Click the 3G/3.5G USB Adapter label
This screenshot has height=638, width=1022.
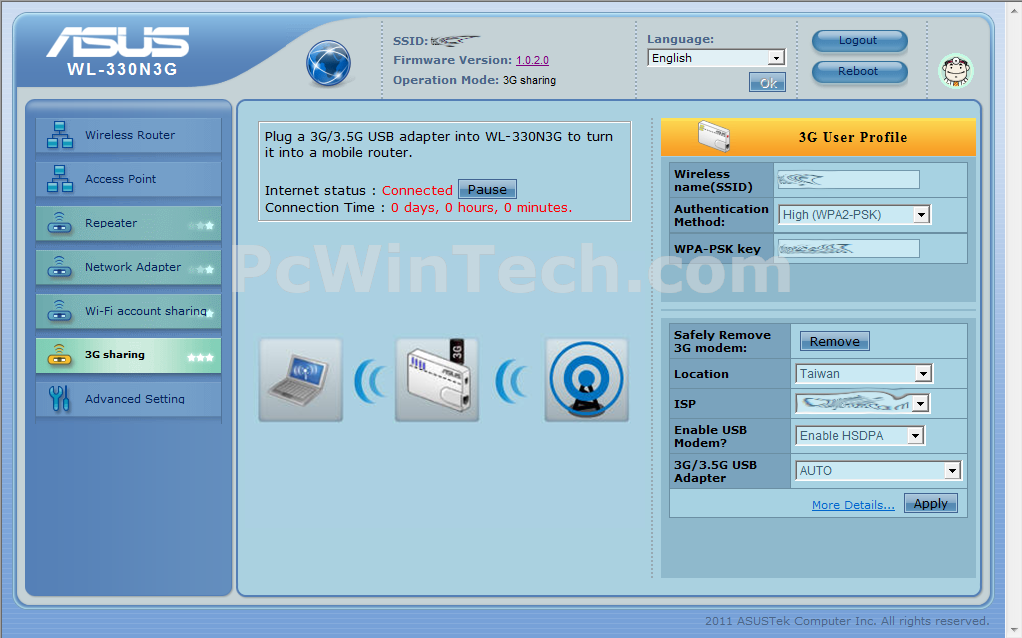[x=715, y=471]
